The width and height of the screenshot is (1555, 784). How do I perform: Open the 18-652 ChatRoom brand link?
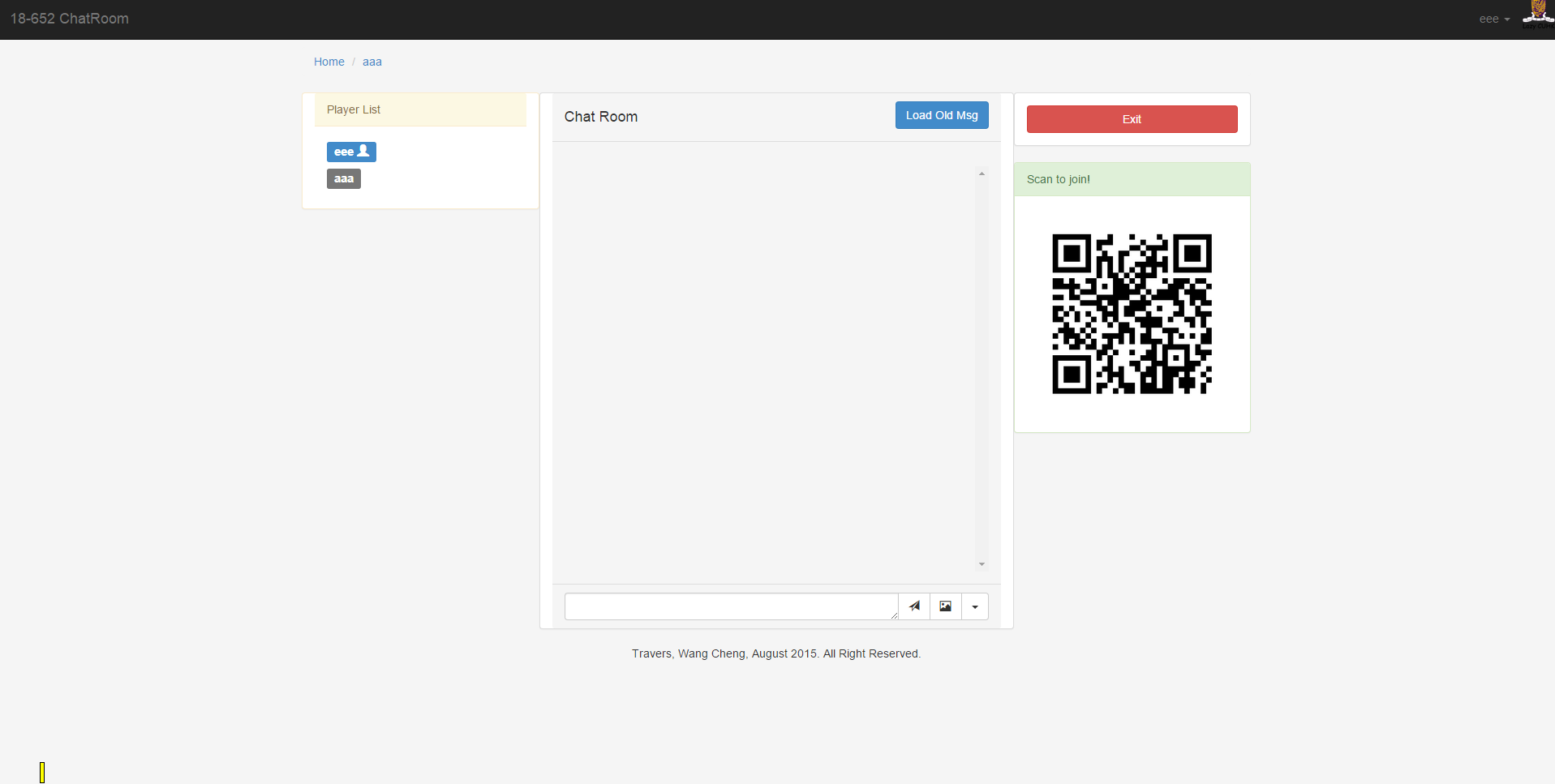[x=70, y=19]
